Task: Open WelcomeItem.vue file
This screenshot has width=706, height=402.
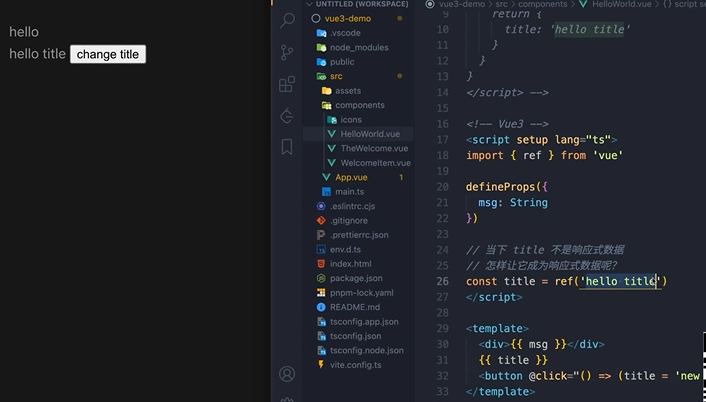Action: 376,163
